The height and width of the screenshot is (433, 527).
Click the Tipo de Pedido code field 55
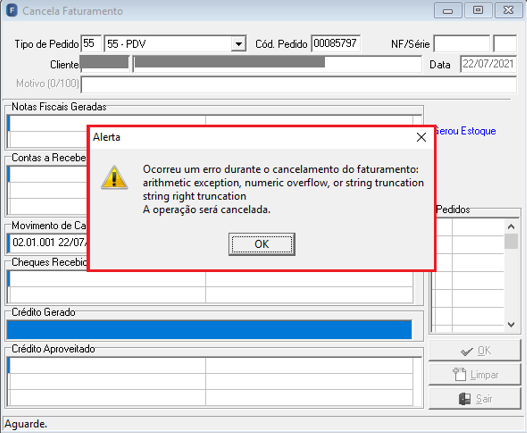point(91,44)
